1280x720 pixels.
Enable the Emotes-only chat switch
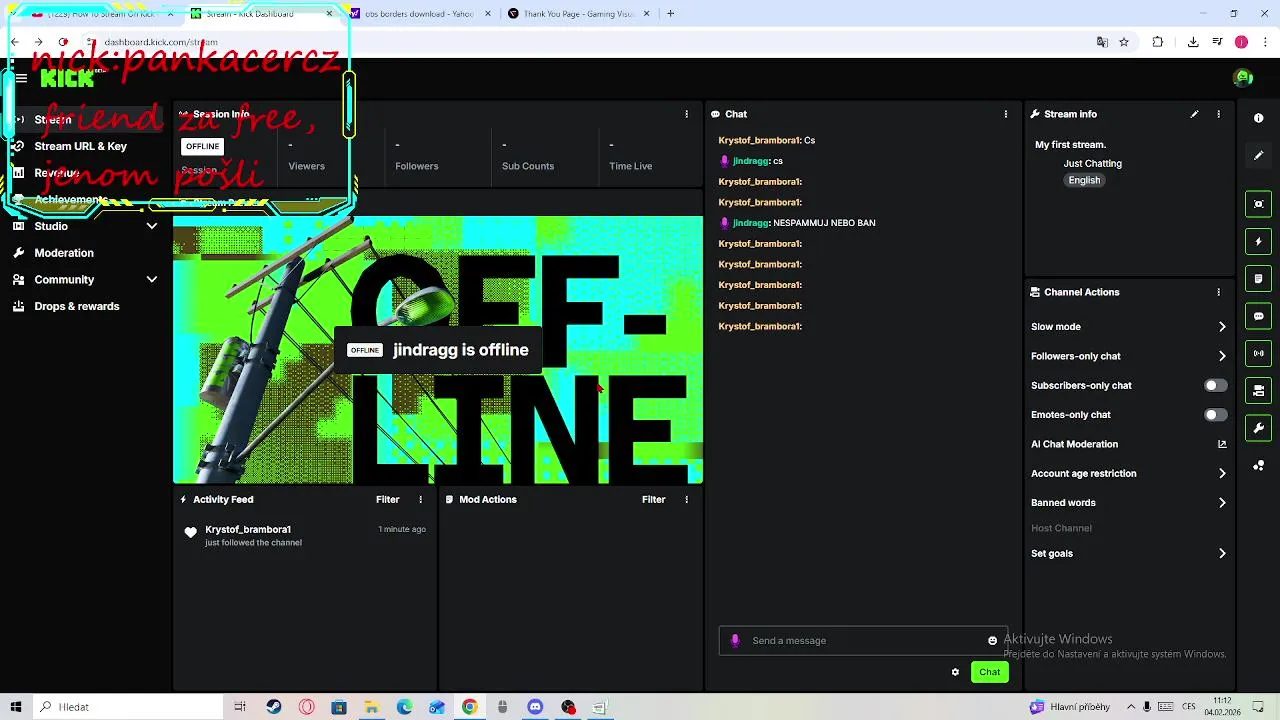pyautogui.click(x=1215, y=414)
